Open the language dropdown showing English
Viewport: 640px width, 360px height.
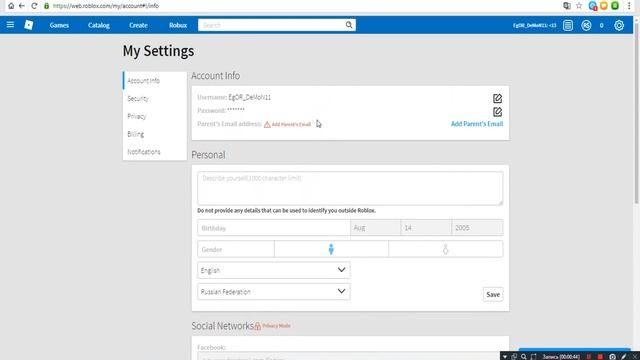point(273,270)
